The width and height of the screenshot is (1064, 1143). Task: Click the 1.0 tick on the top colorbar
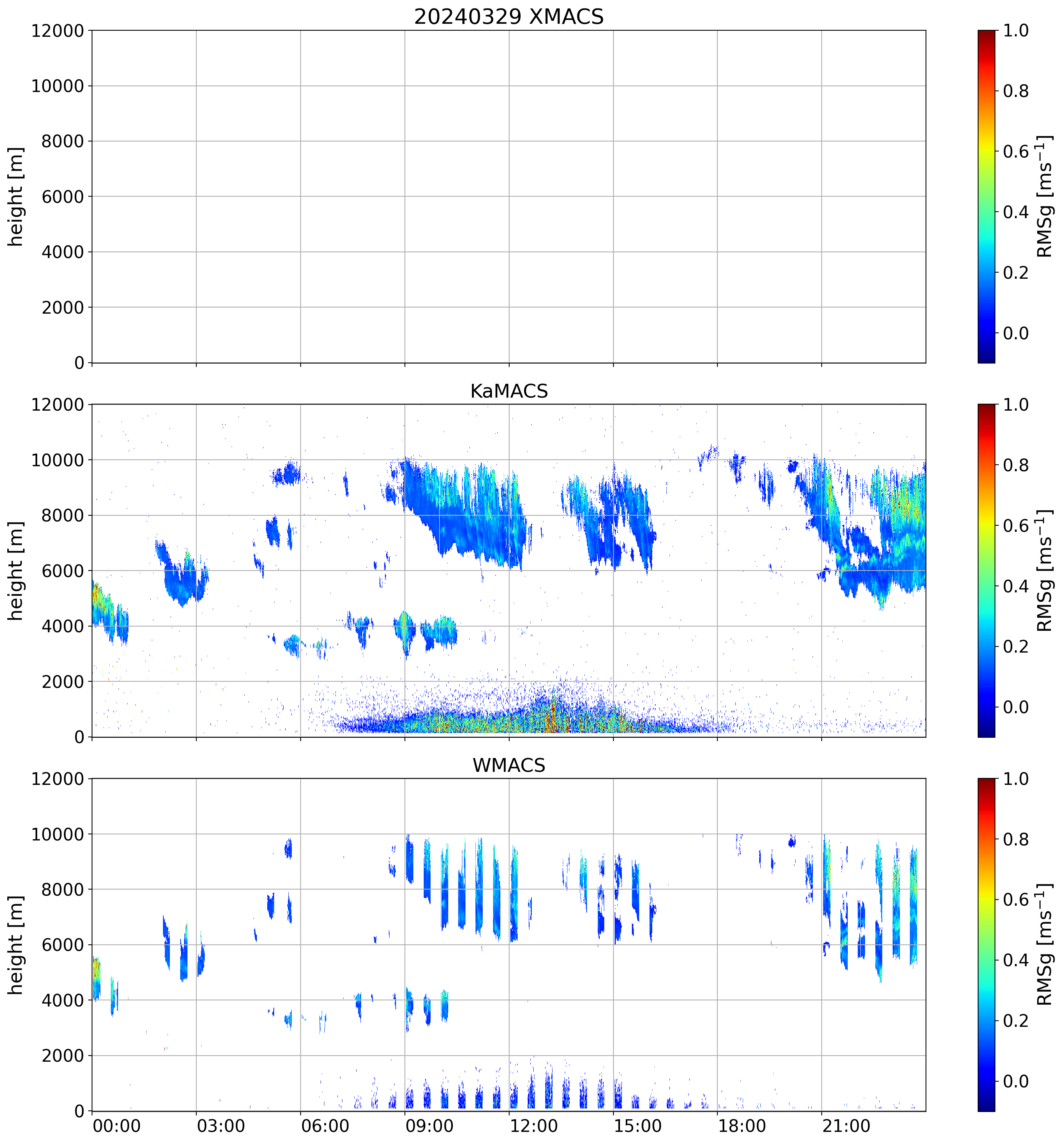[1016, 30]
